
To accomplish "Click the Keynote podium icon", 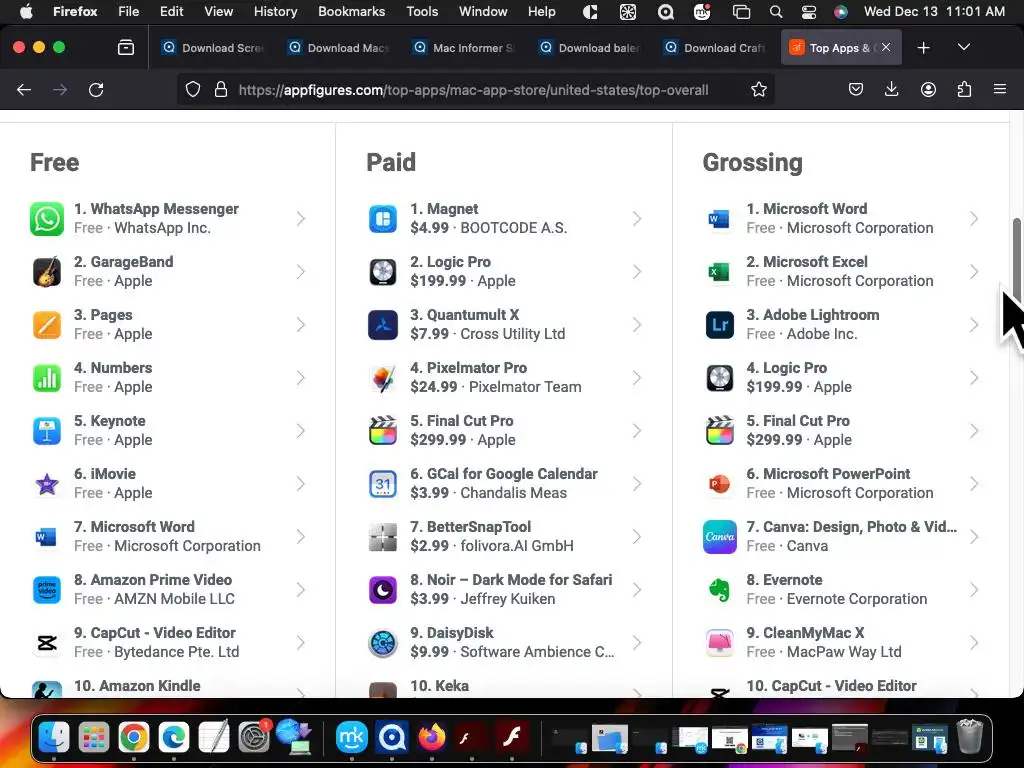I will click(47, 430).
